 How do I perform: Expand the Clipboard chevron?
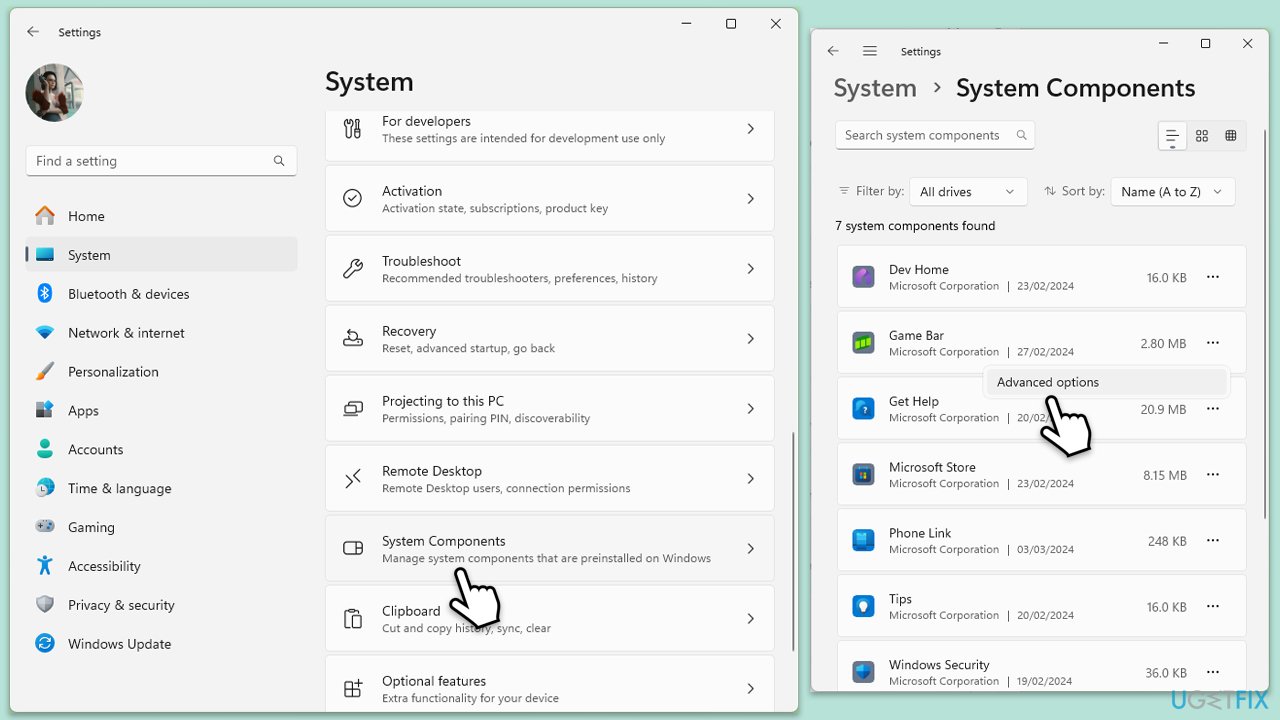click(751, 619)
